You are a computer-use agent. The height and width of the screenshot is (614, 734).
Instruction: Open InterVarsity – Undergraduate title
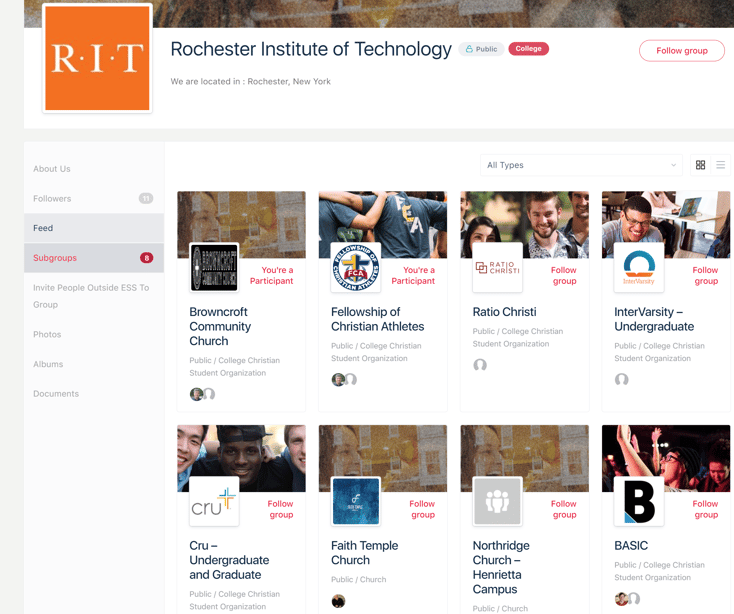[654, 319]
